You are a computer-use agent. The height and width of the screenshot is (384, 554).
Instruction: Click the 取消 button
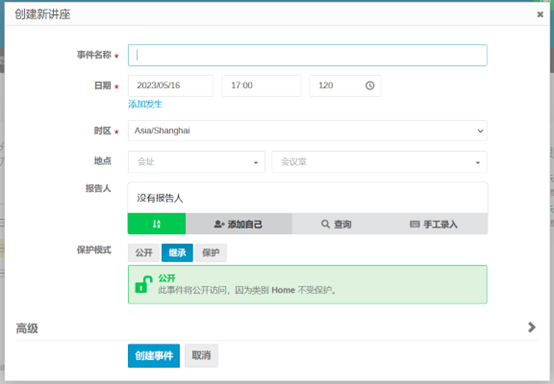click(x=201, y=356)
